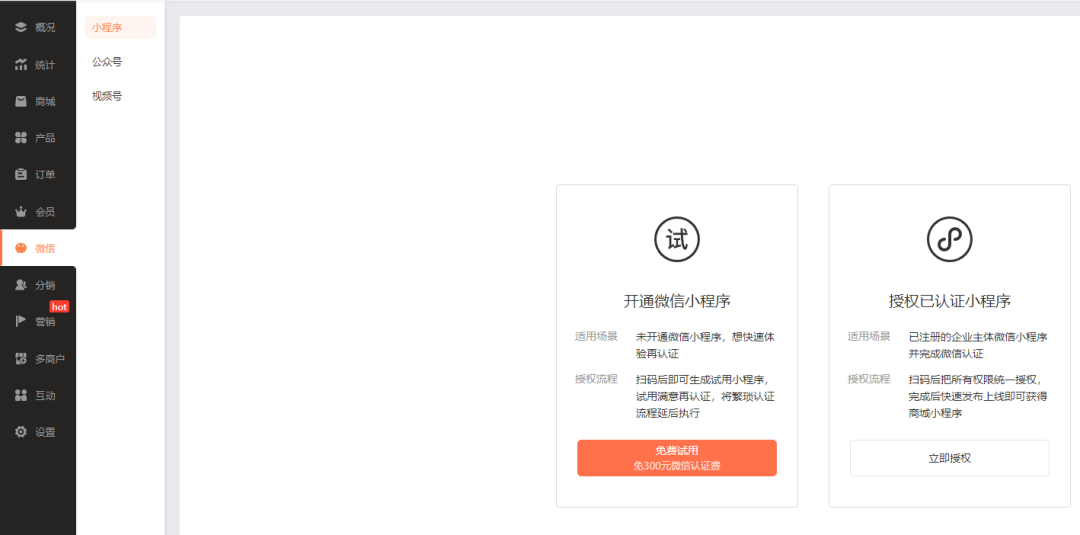Click the 微信 WeChat chat icon
The width and height of the screenshot is (1080, 535).
tap(21, 248)
